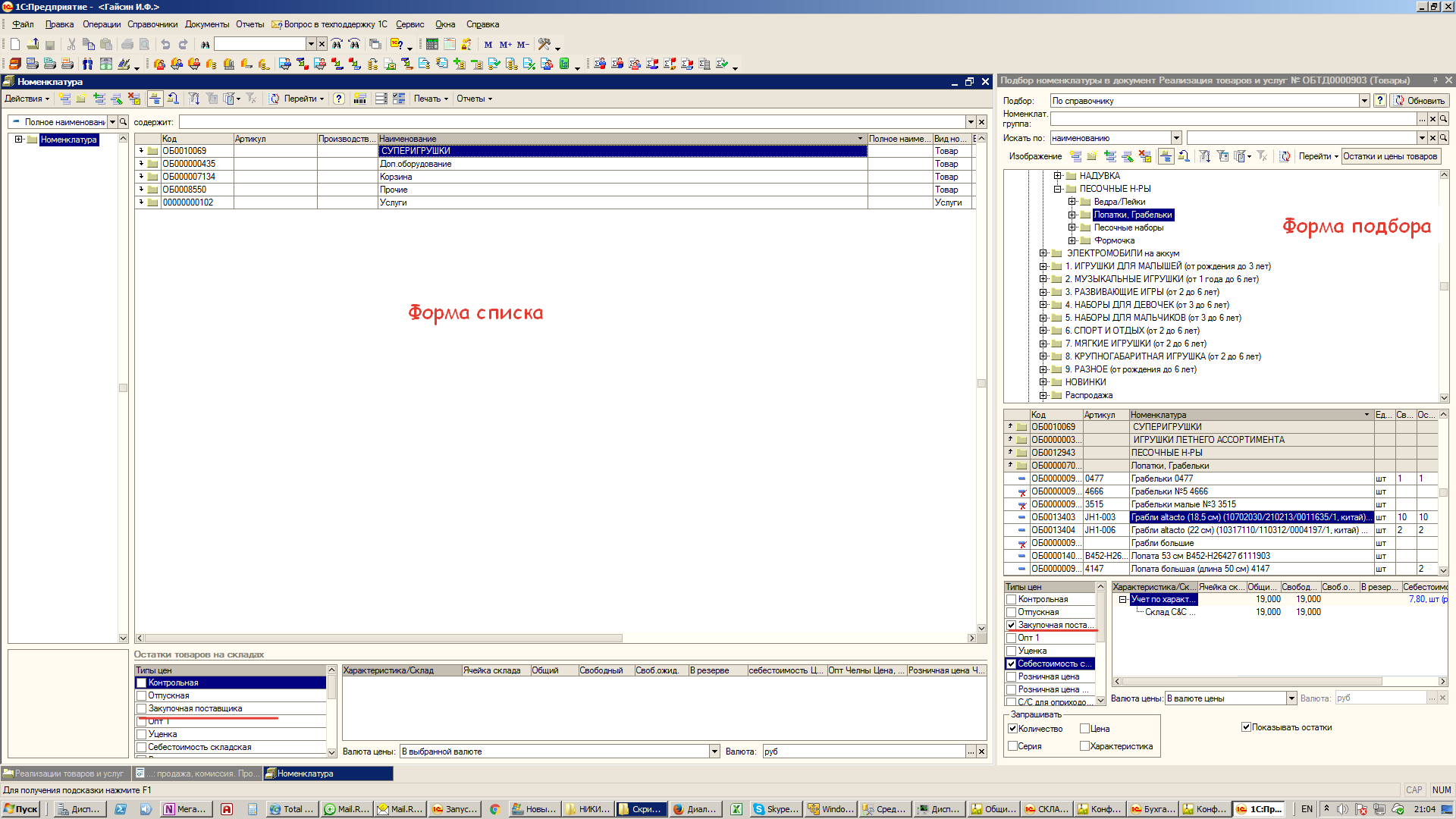Open the Справочники menu

click(152, 24)
